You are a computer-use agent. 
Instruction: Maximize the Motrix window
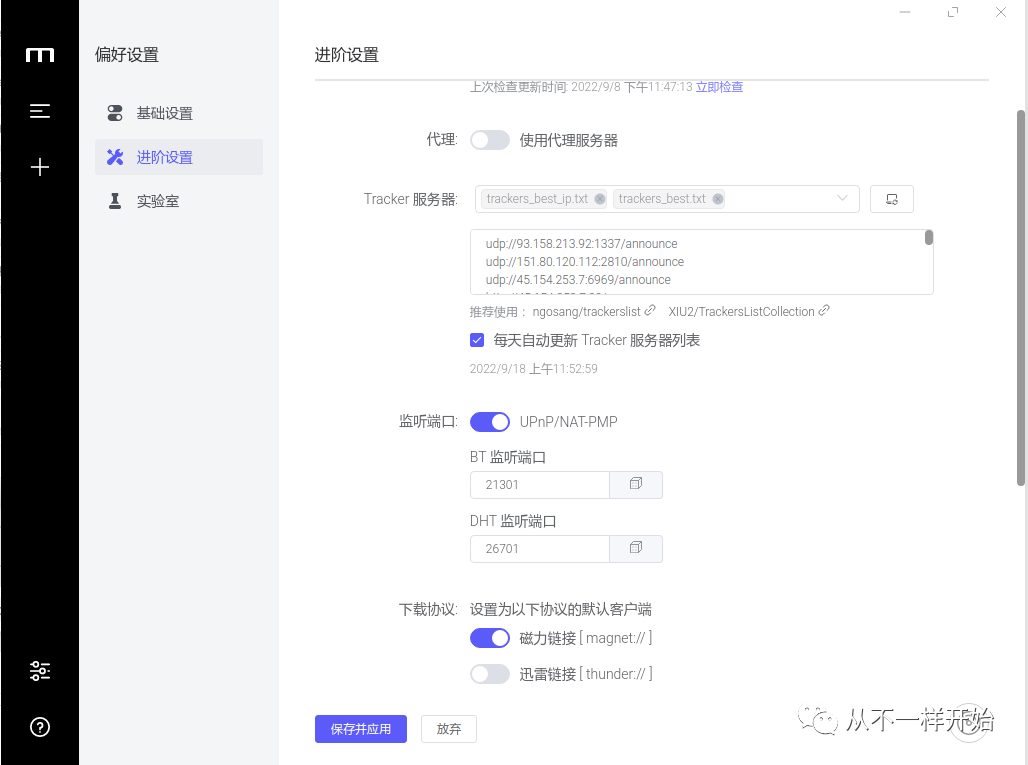click(x=953, y=12)
